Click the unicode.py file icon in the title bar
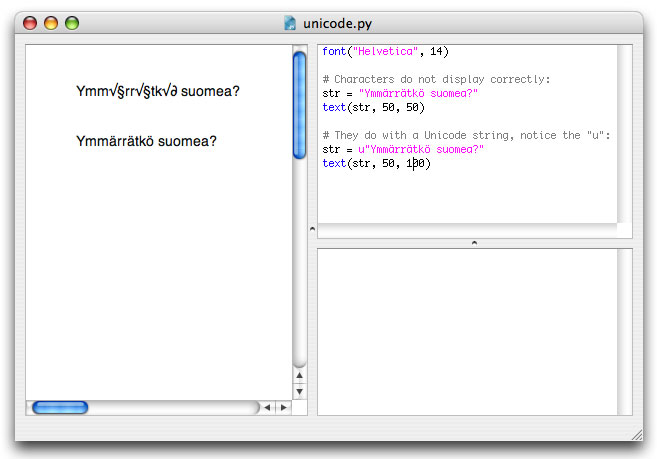 [x=290, y=23]
